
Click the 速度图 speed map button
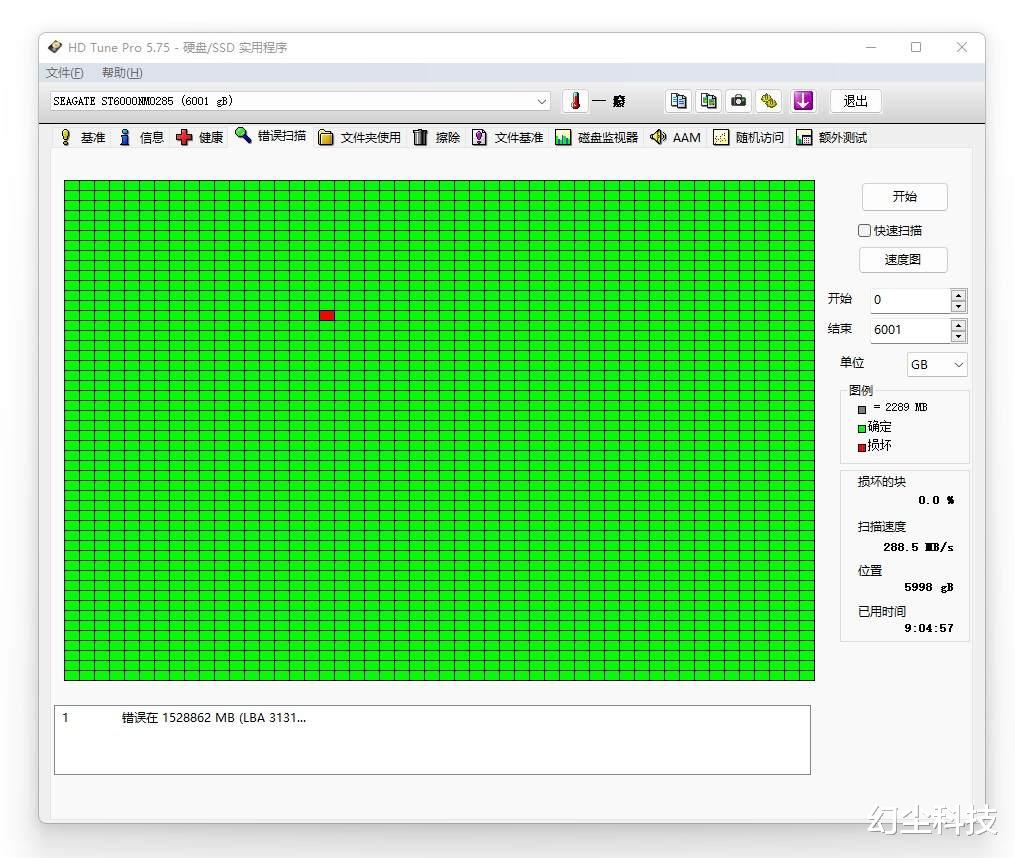903,260
